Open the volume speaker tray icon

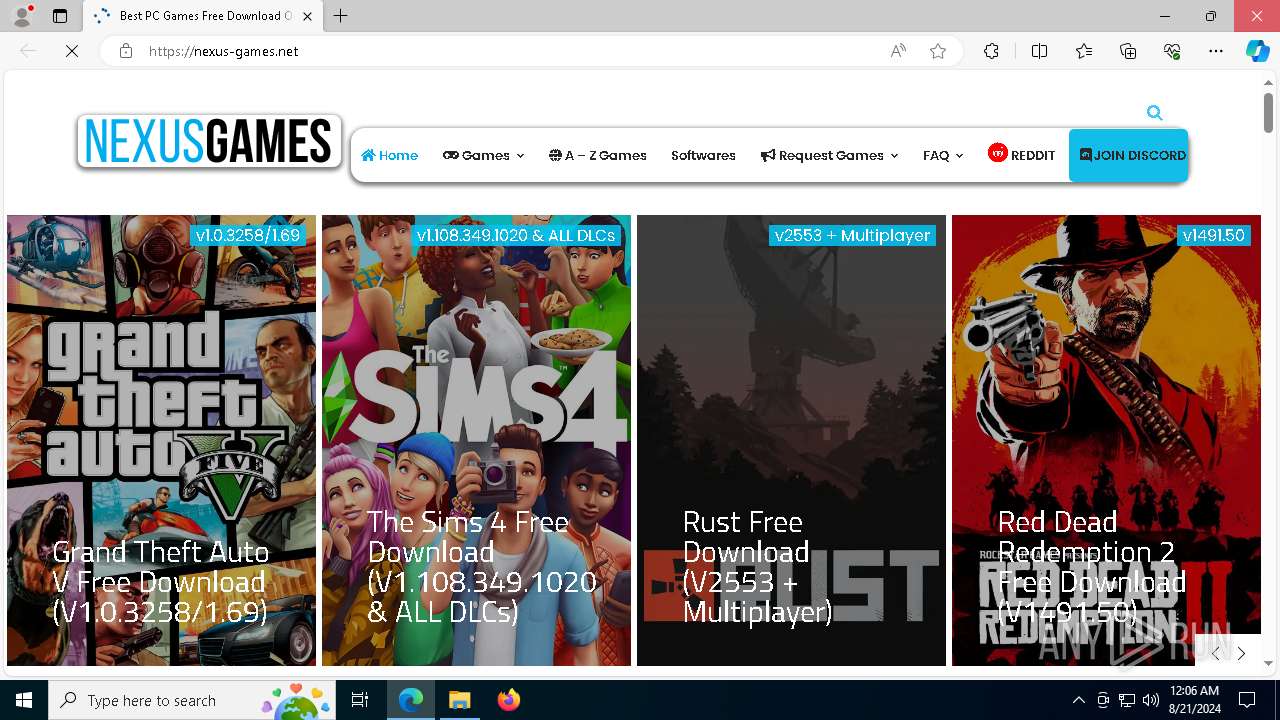(x=1151, y=700)
